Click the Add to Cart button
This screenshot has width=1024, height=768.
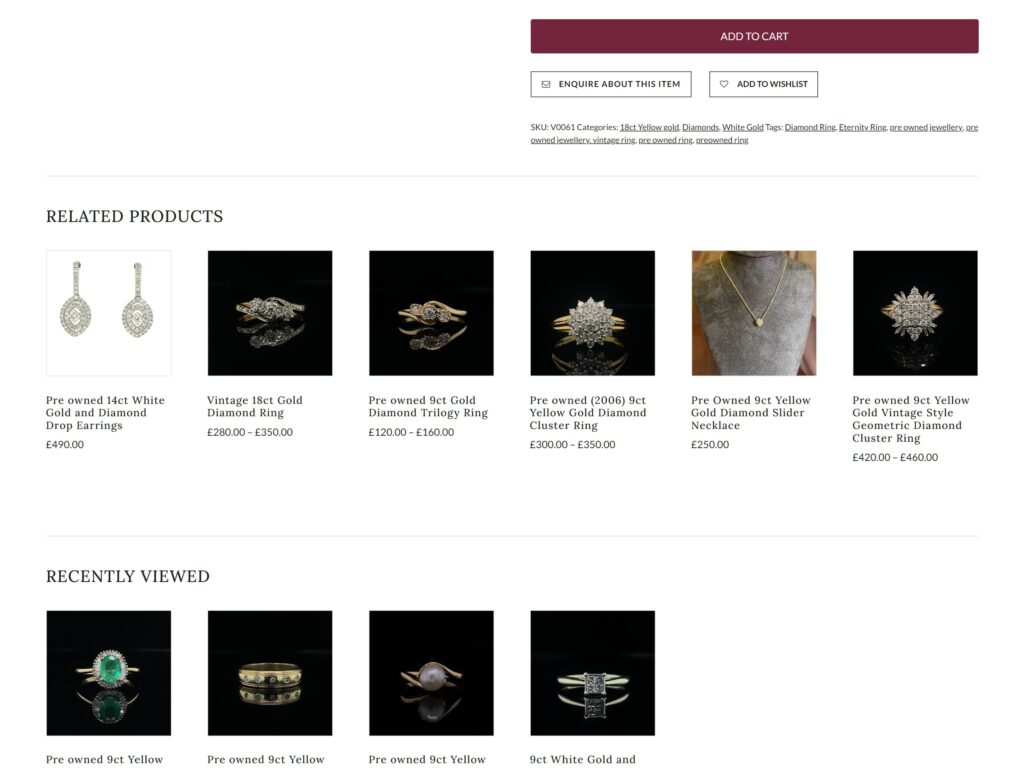[x=754, y=37]
